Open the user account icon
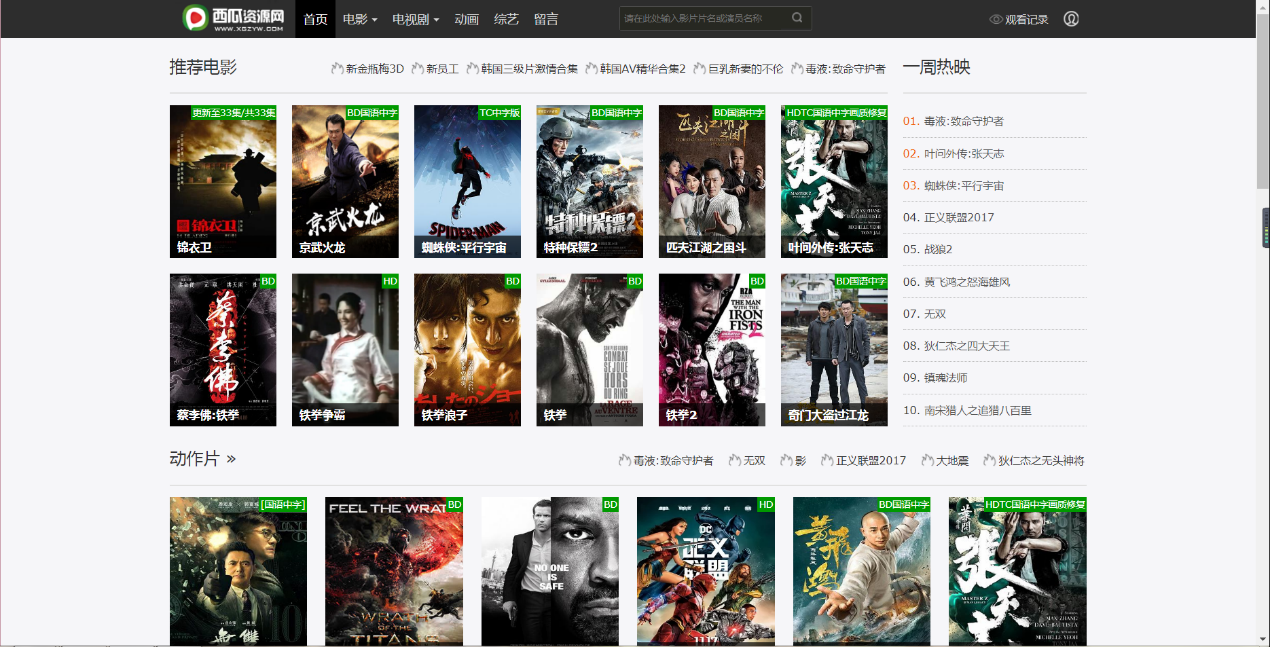This screenshot has width=1270, height=647. pyautogui.click(x=1072, y=19)
